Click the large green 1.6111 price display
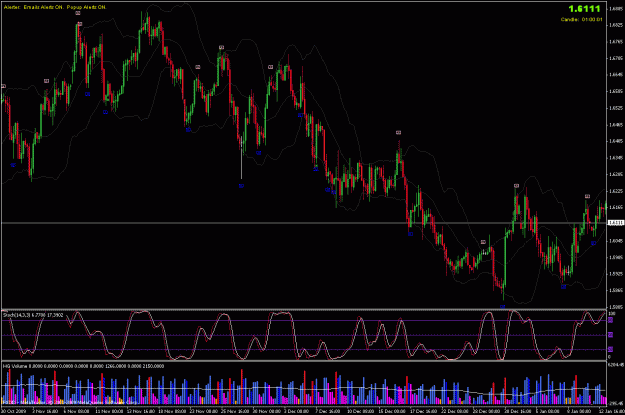The width and height of the screenshot is (625, 415). tap(584, 9)
